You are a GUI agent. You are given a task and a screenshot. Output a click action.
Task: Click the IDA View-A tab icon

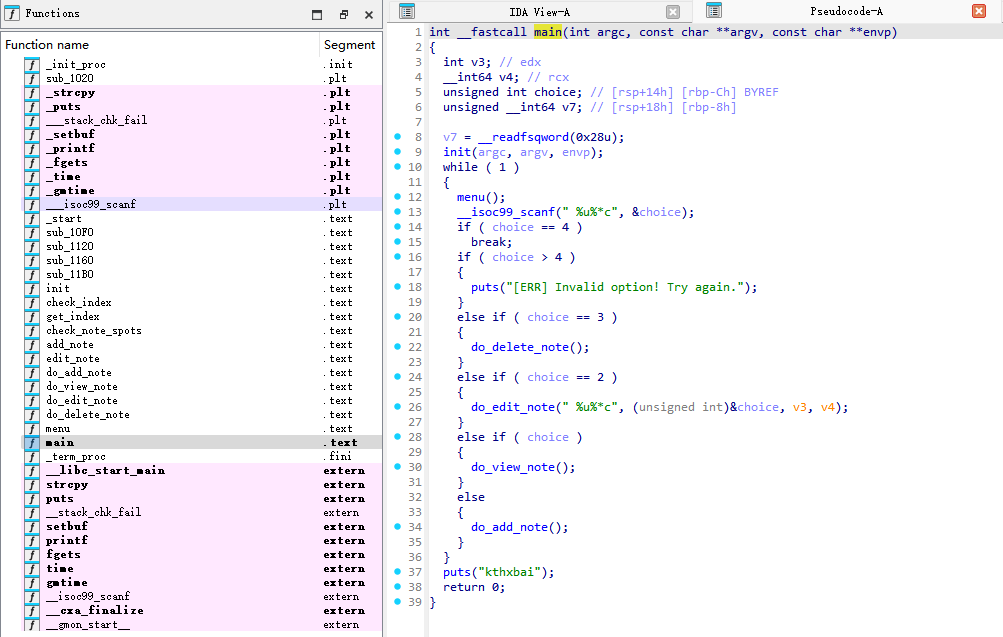(x=406, y=12)
